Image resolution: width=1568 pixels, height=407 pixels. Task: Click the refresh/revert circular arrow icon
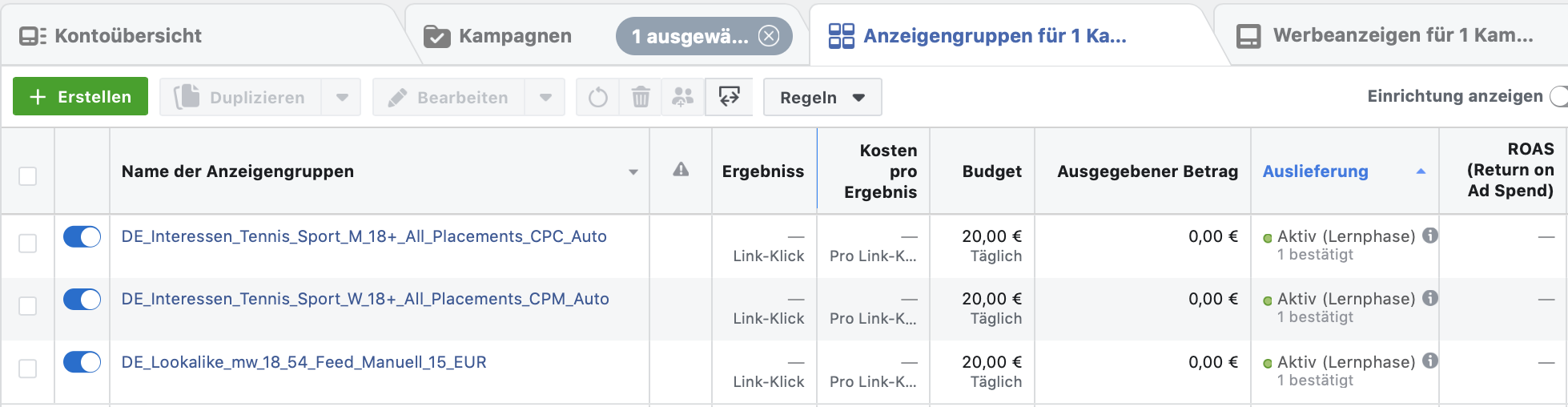(x=597, y=98)
